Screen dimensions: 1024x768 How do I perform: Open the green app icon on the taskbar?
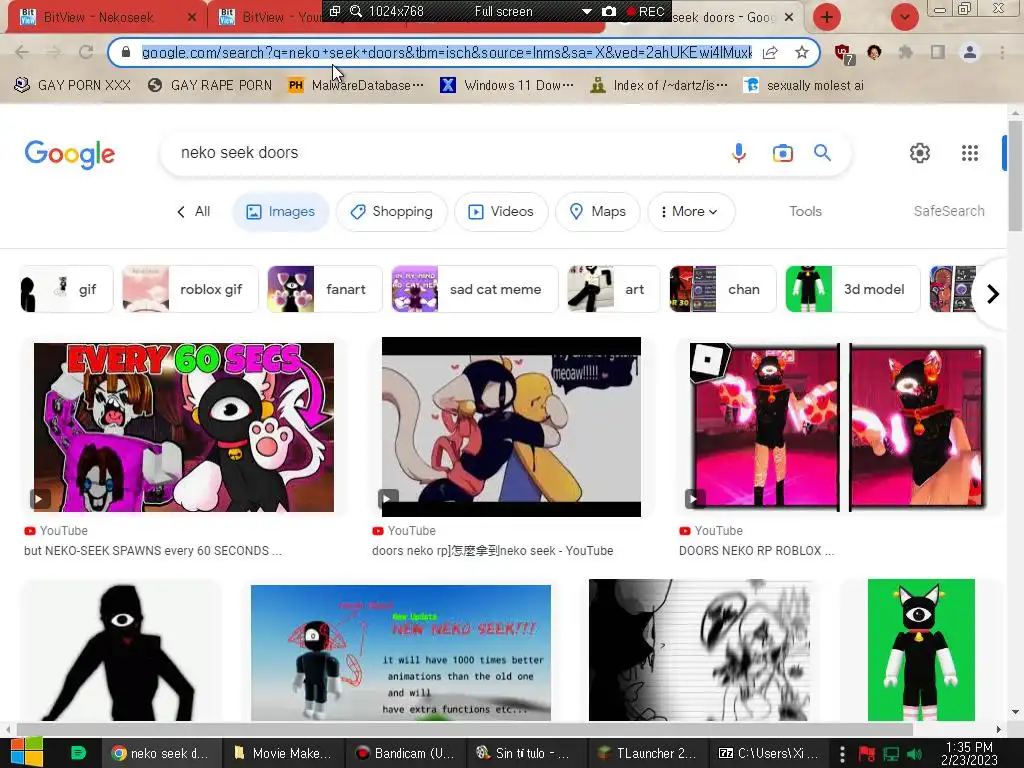[x=78, y=753]
